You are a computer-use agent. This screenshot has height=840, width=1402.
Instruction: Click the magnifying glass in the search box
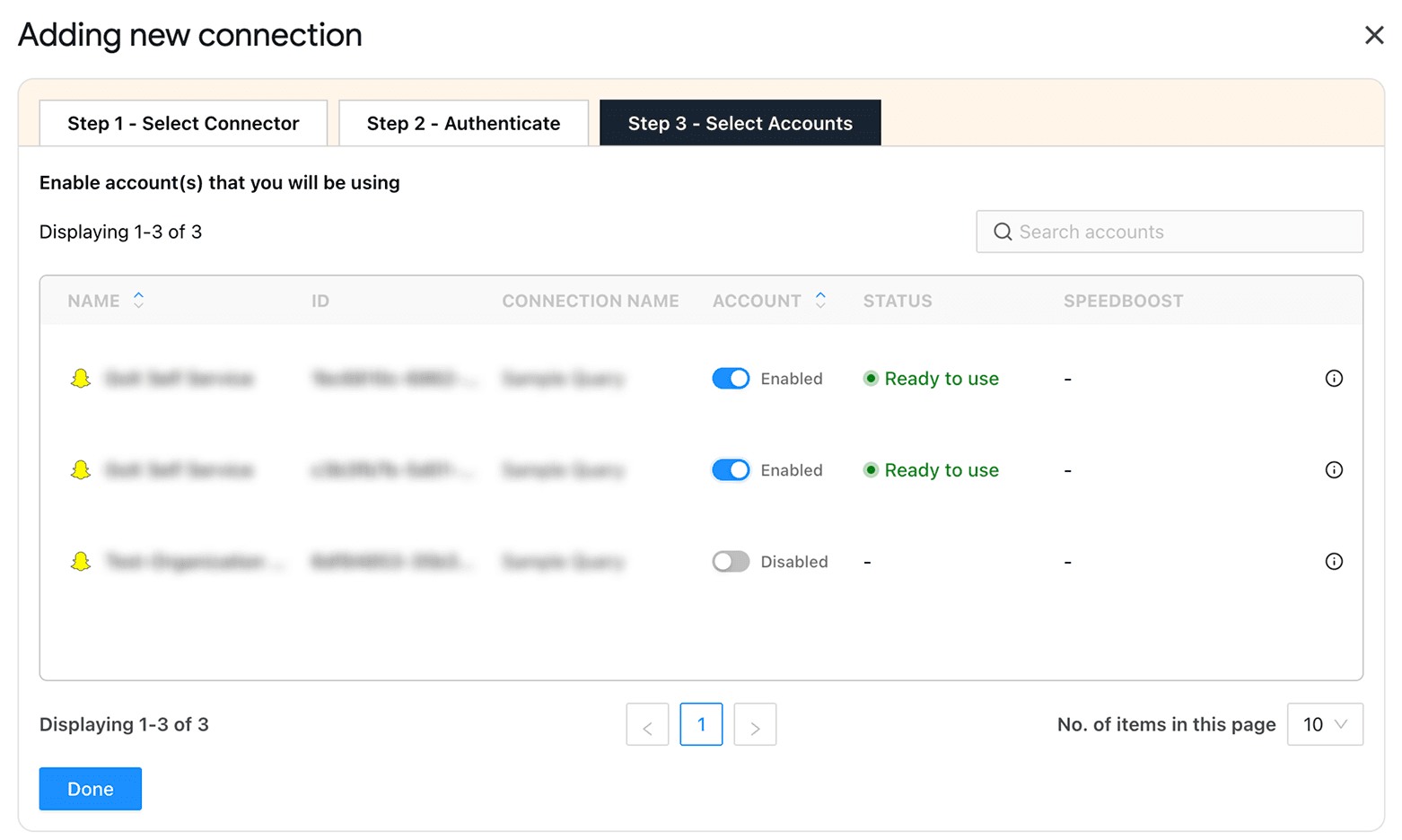[1003, 232]
